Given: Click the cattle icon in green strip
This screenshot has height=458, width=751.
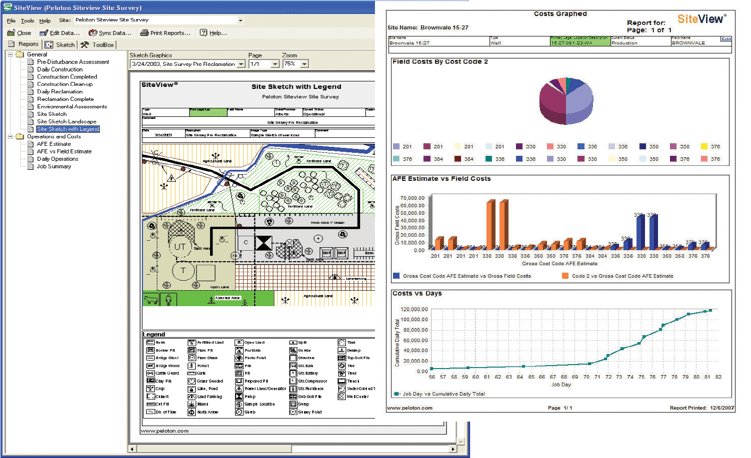Looking at the screenshot, I should click(151, 299).
